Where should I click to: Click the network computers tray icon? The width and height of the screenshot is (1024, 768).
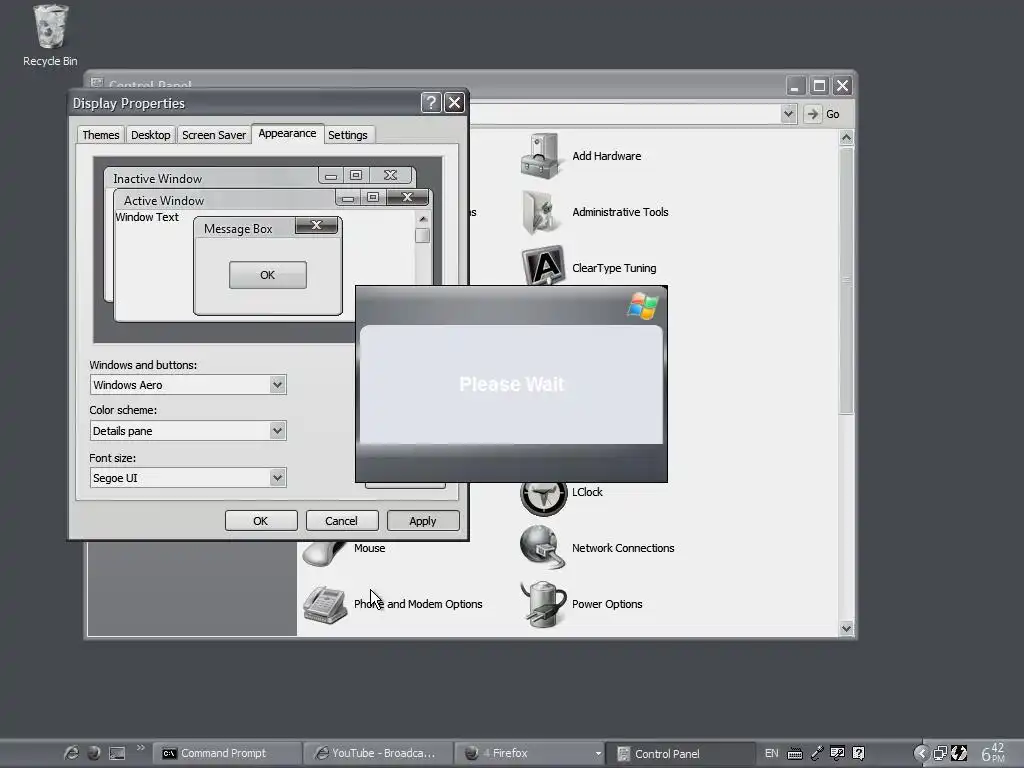(x=940, y=754)
